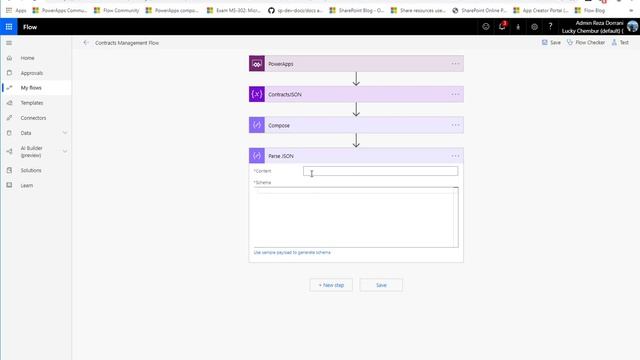Click into the Schema text area

[x=353, y=217]
